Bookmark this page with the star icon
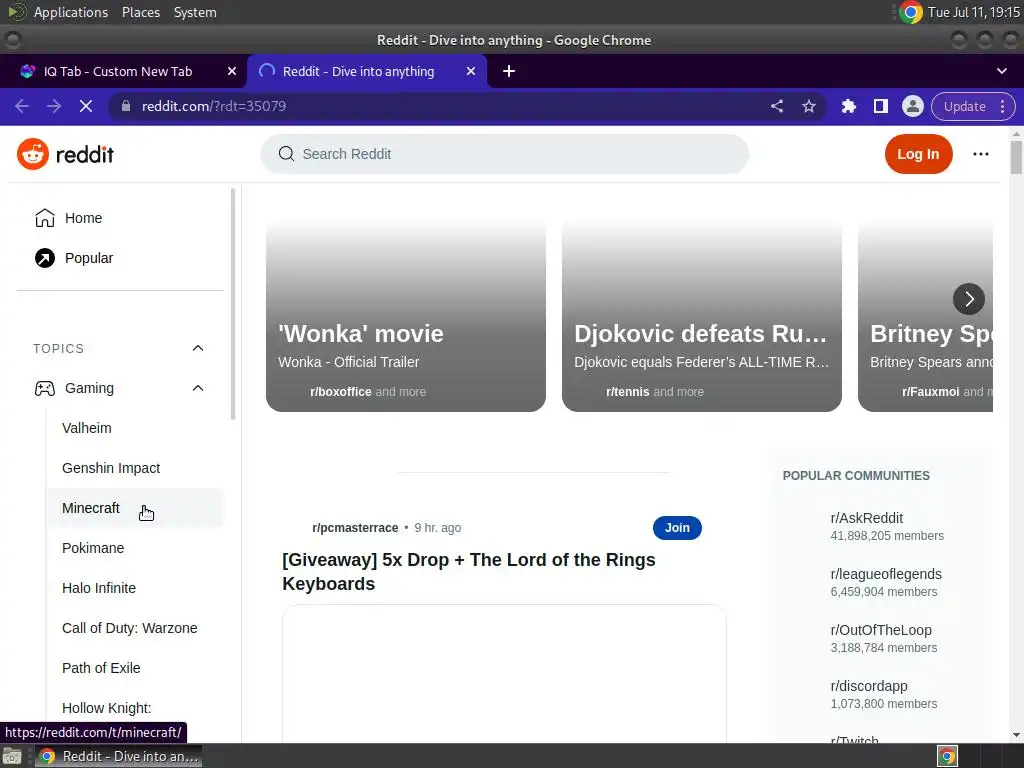The width and height of the screenshot is (1024, 768). click(808, 106)
